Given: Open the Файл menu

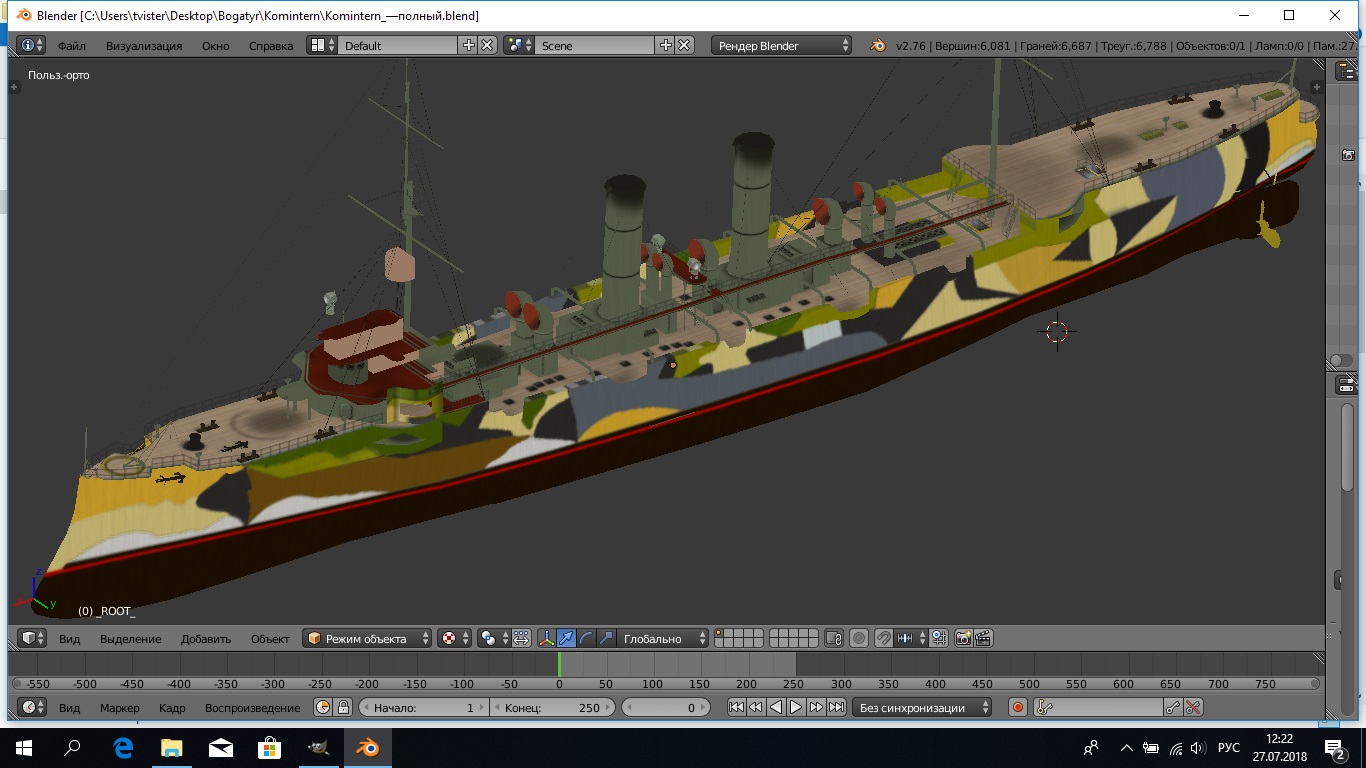Looking at the screenshot, I should pyautogui.click(x=72, y=45).
